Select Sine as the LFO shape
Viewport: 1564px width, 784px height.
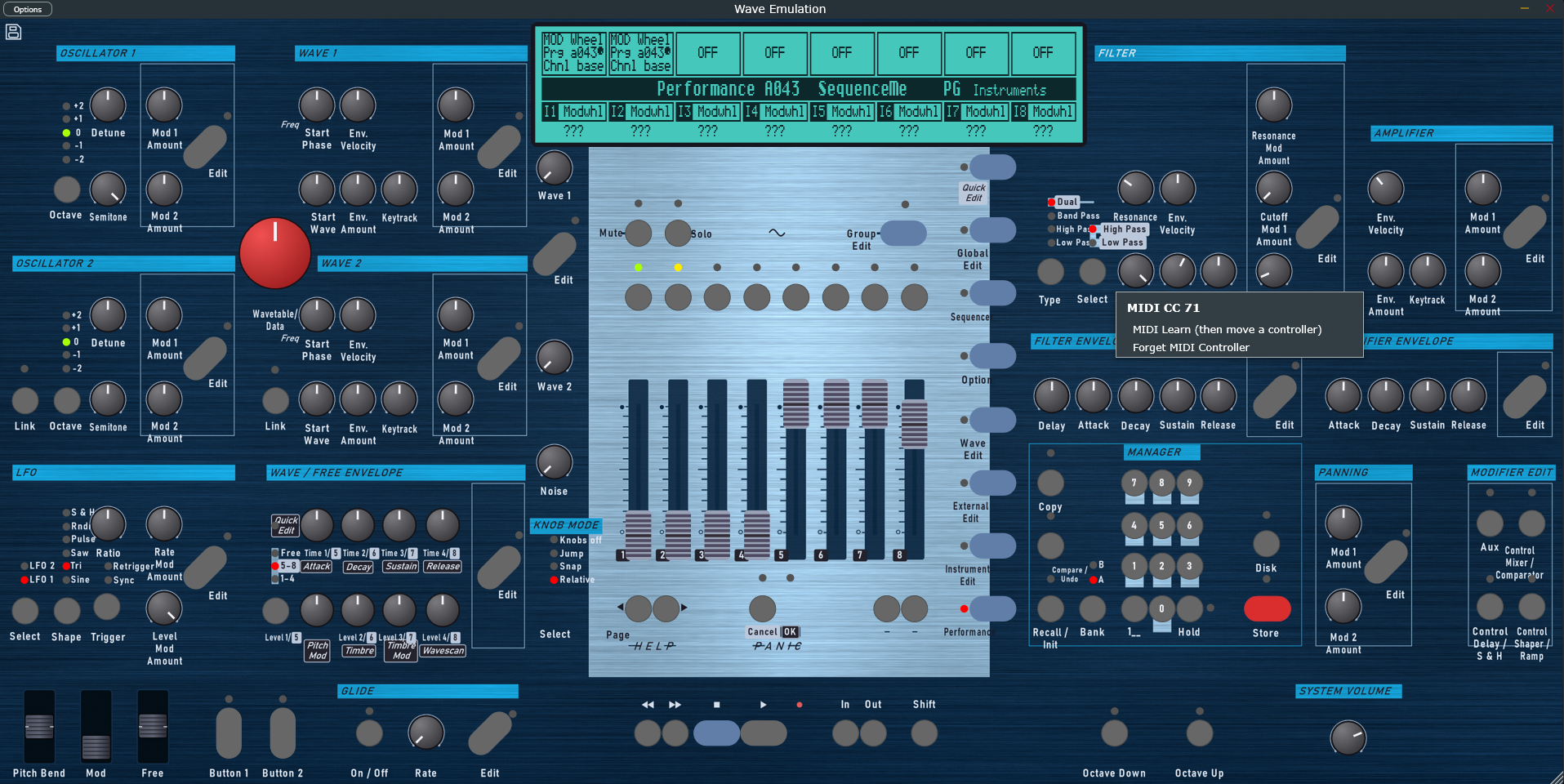tap(66, 580)
